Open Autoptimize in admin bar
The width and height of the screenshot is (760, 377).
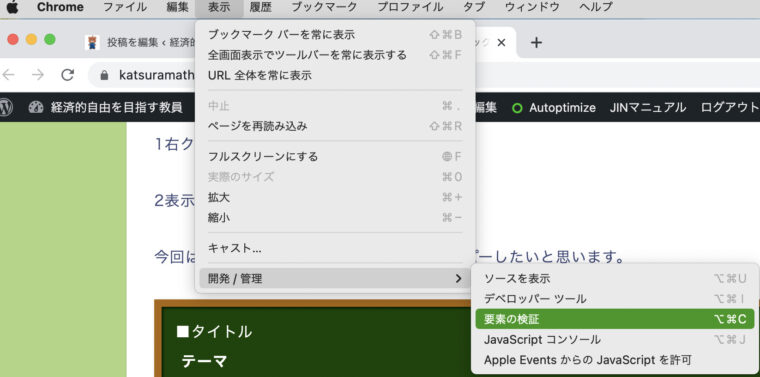[x=562, y=108]
